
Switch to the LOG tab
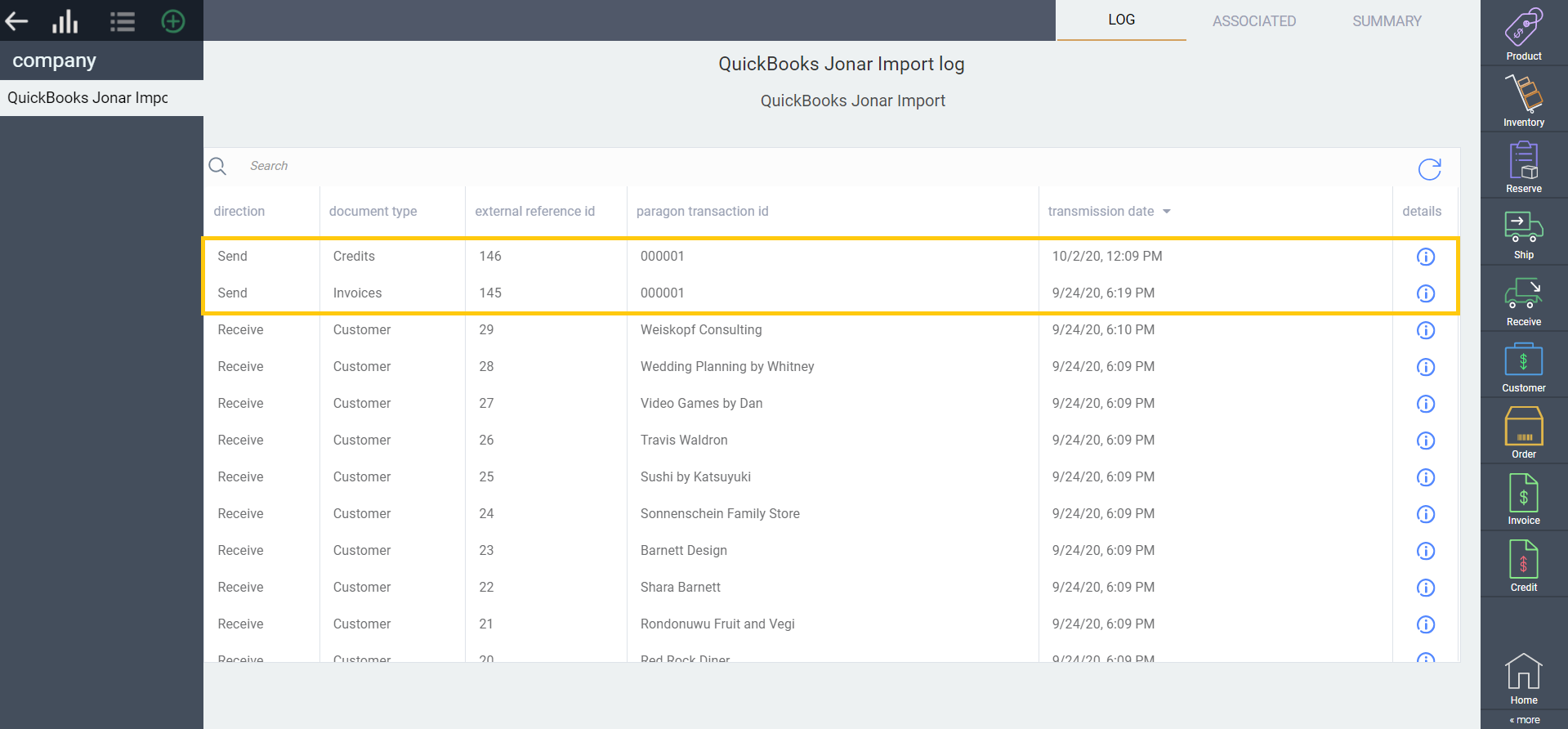tap(1121, 20)
